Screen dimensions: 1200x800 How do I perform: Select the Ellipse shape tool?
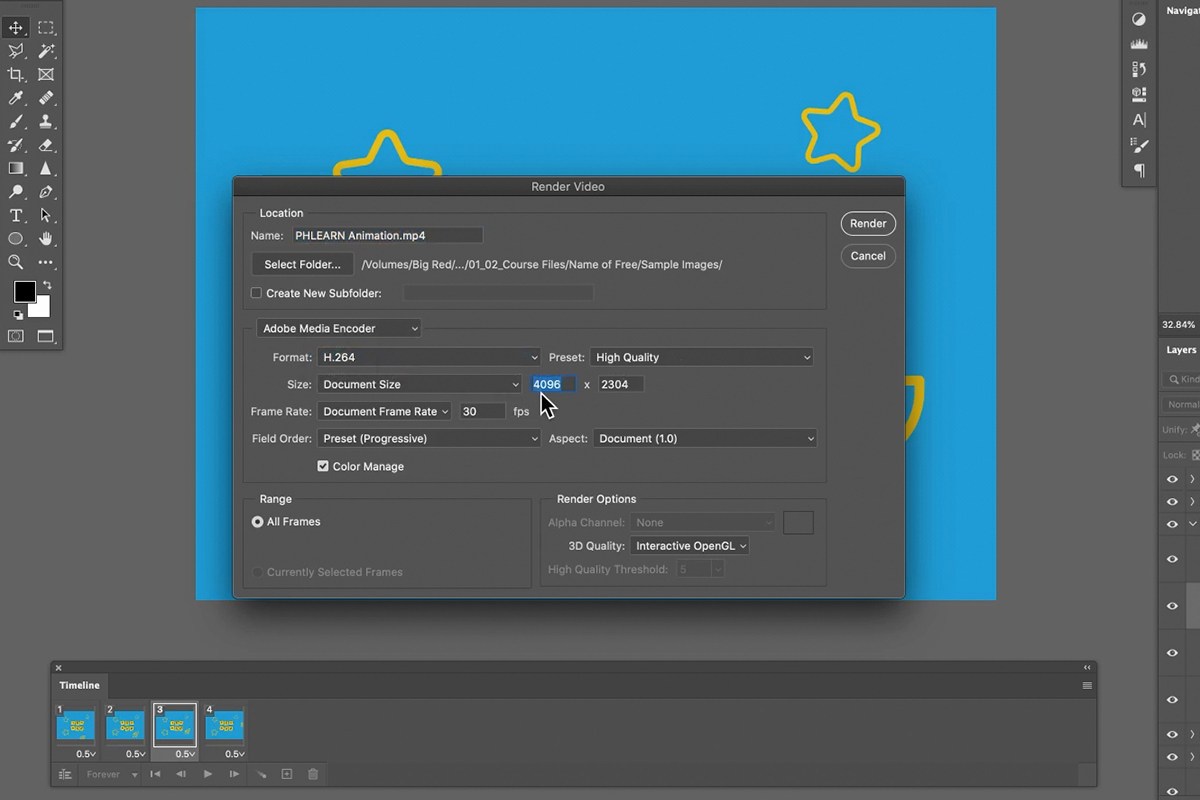click(16, 239)
